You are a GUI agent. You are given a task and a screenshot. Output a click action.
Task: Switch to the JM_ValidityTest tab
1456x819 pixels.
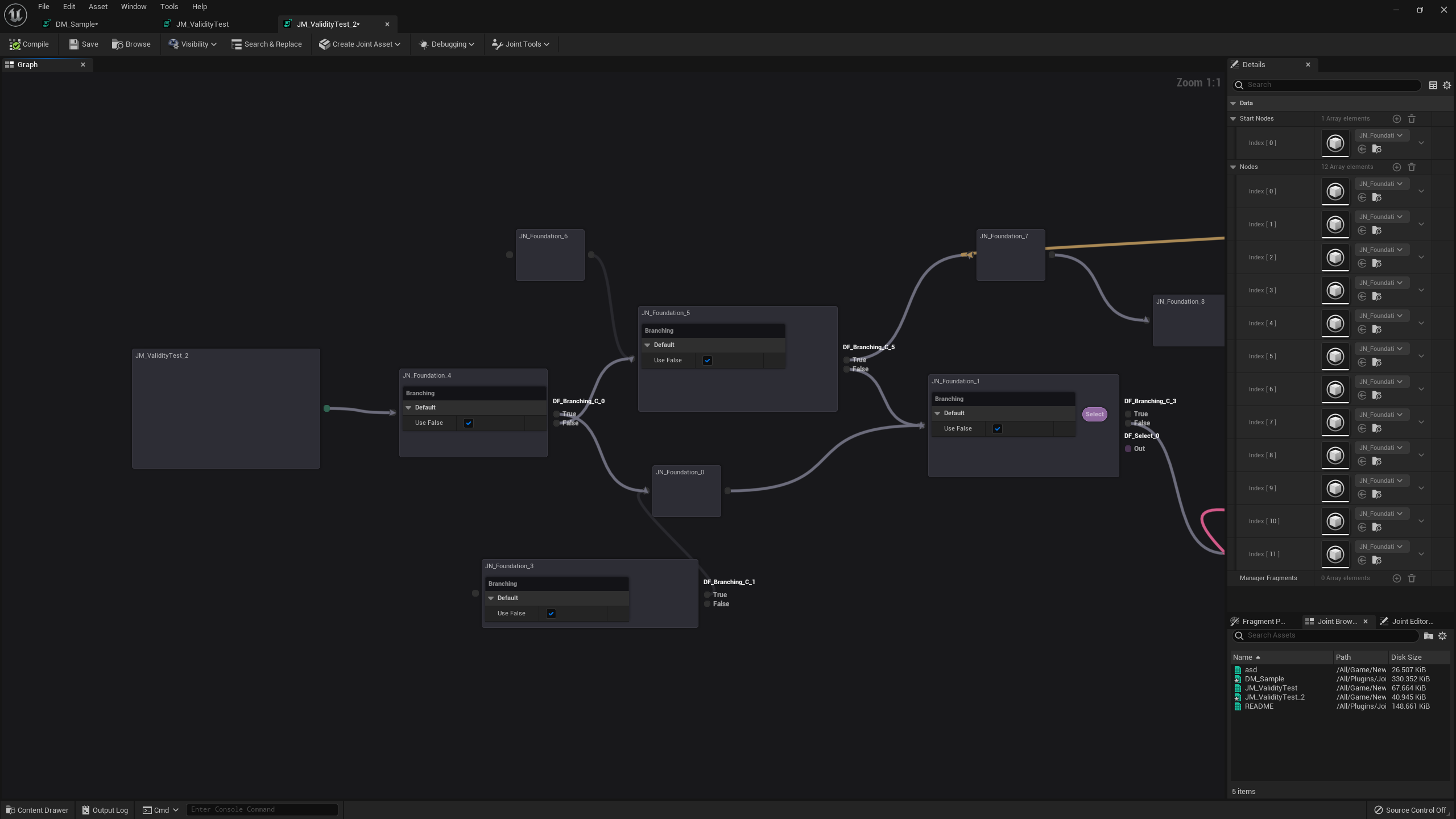point(202,24)
